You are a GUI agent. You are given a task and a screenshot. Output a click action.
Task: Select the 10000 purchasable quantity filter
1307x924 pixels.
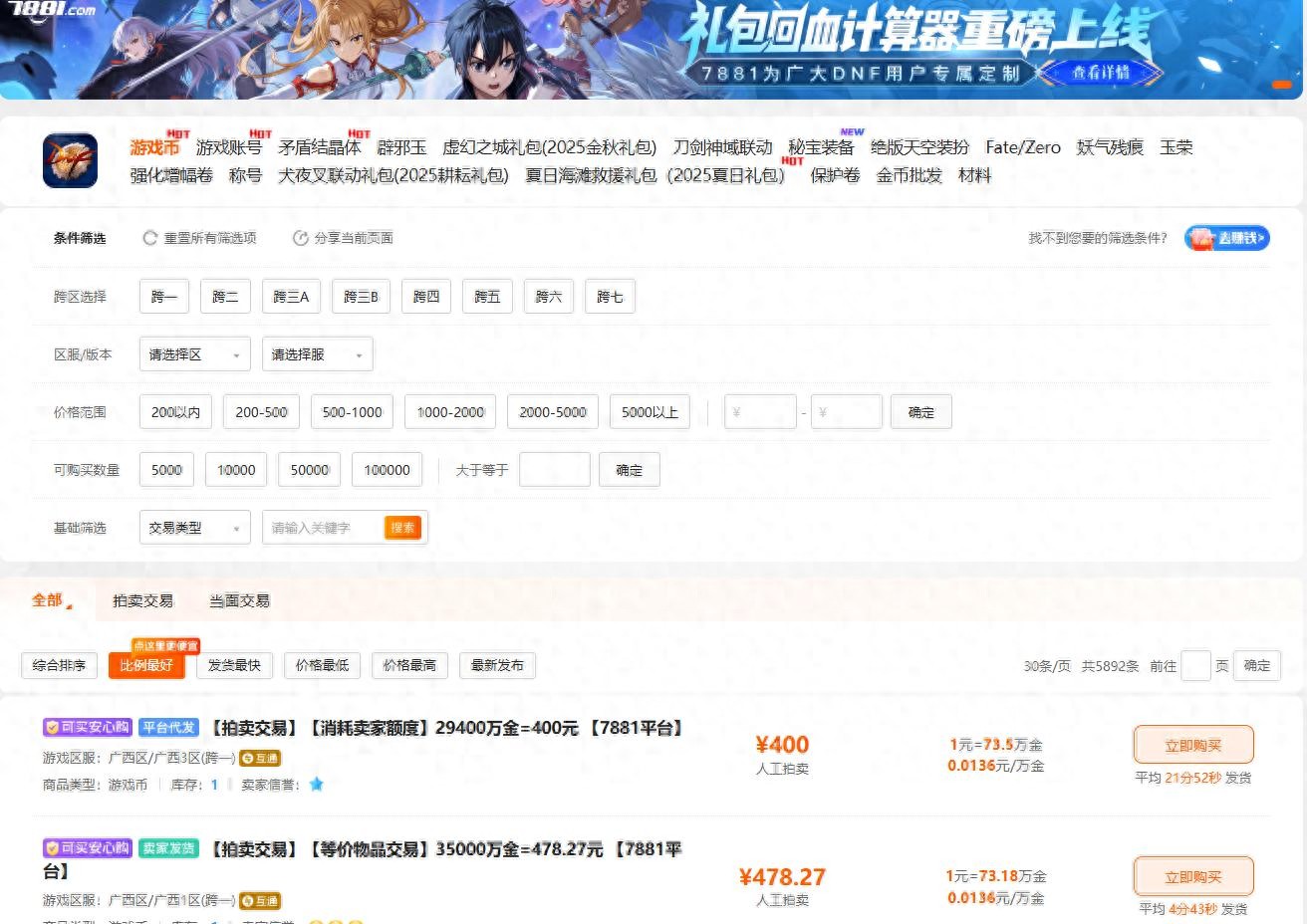tap(235, 469)
